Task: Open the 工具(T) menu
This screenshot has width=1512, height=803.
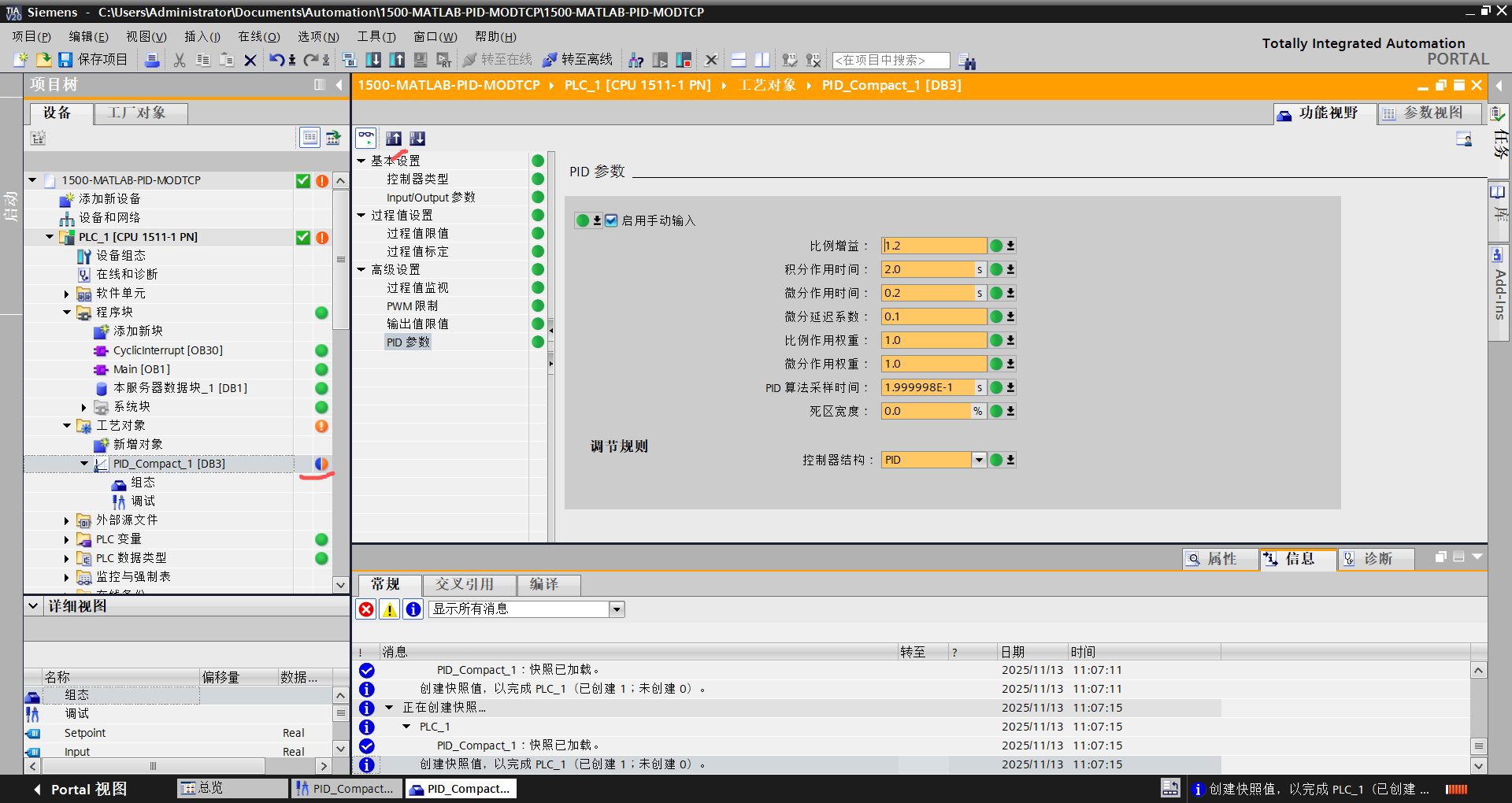Action: (x=376, y=37)
